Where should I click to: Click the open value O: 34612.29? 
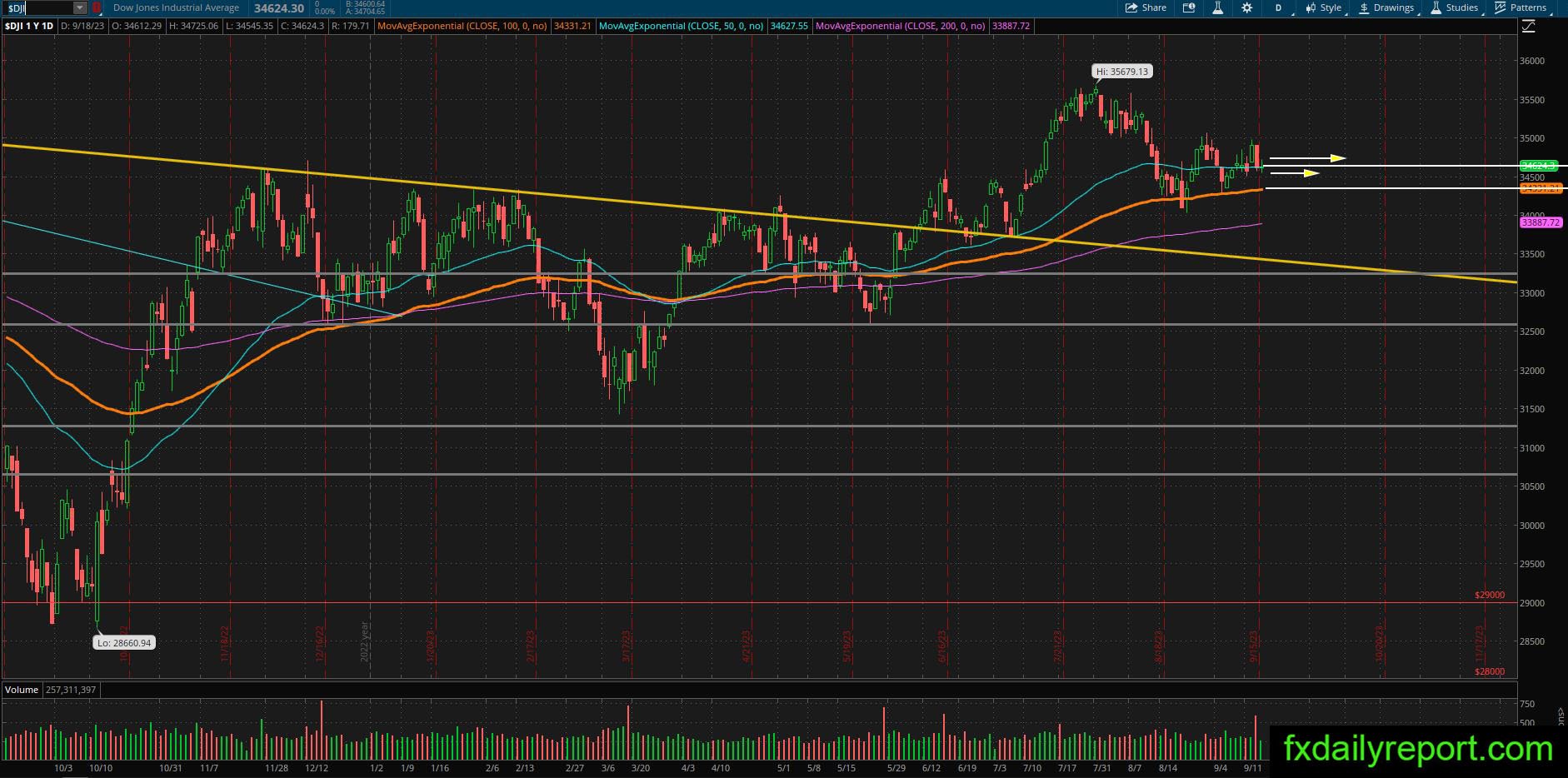[x=137, y=27]
